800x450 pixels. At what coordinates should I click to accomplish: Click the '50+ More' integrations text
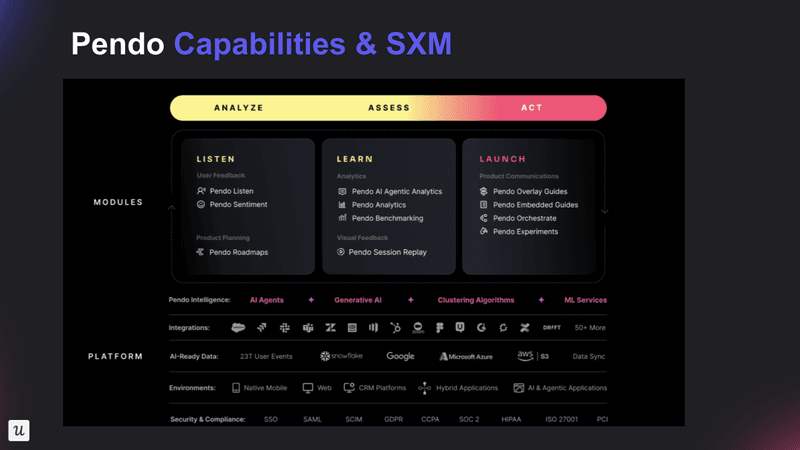click(x=590, y=328)
